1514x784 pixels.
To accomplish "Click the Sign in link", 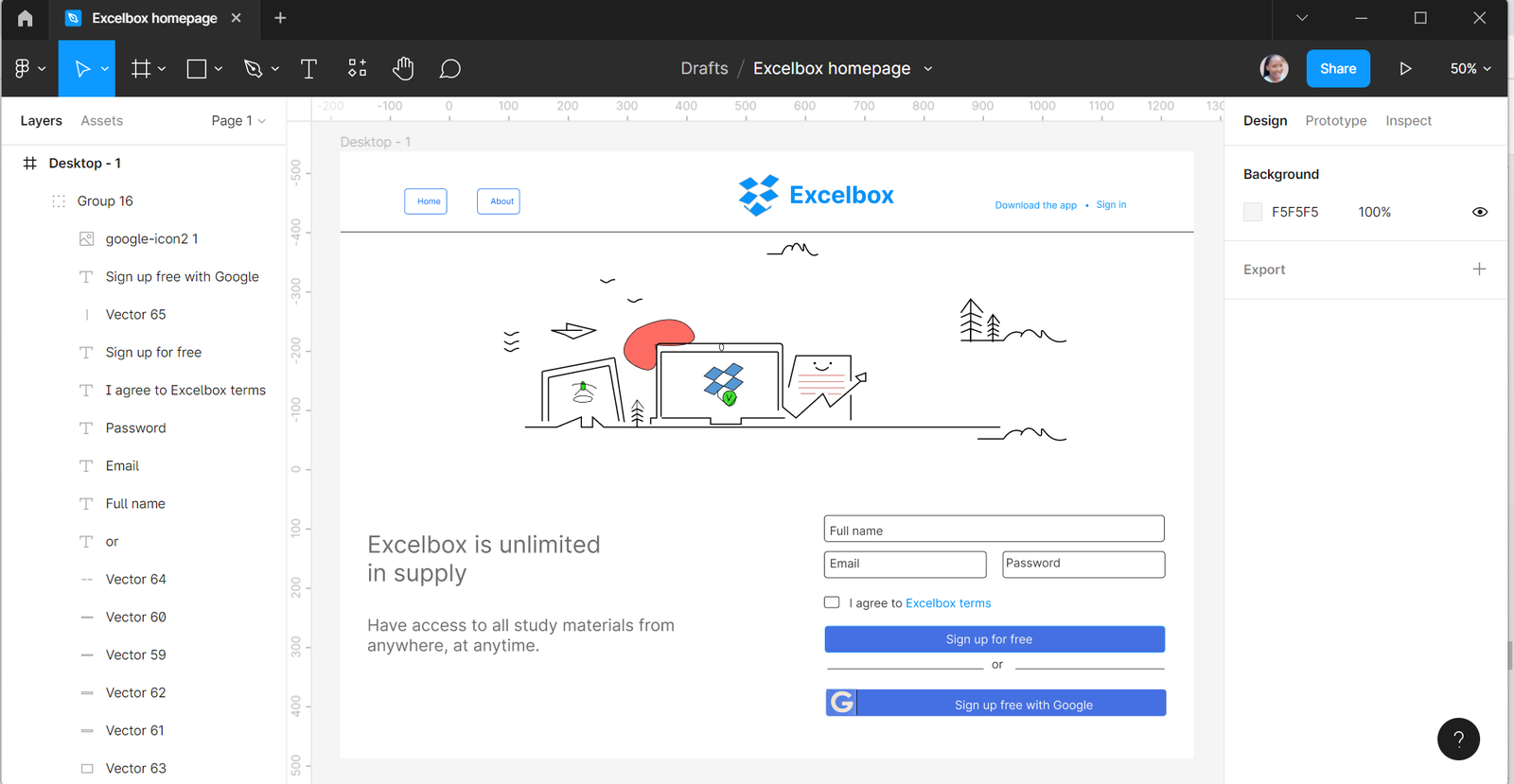I will point(1111,204).
